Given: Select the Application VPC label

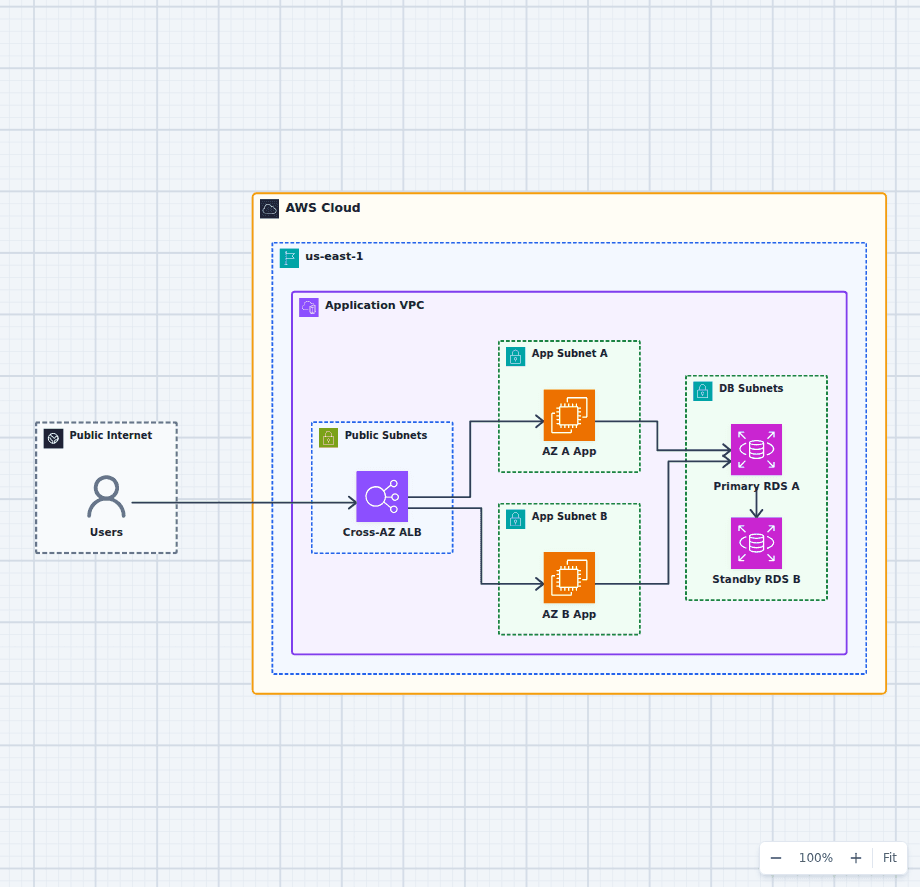Looking at the screenshot, I should (x=374, y=305).
